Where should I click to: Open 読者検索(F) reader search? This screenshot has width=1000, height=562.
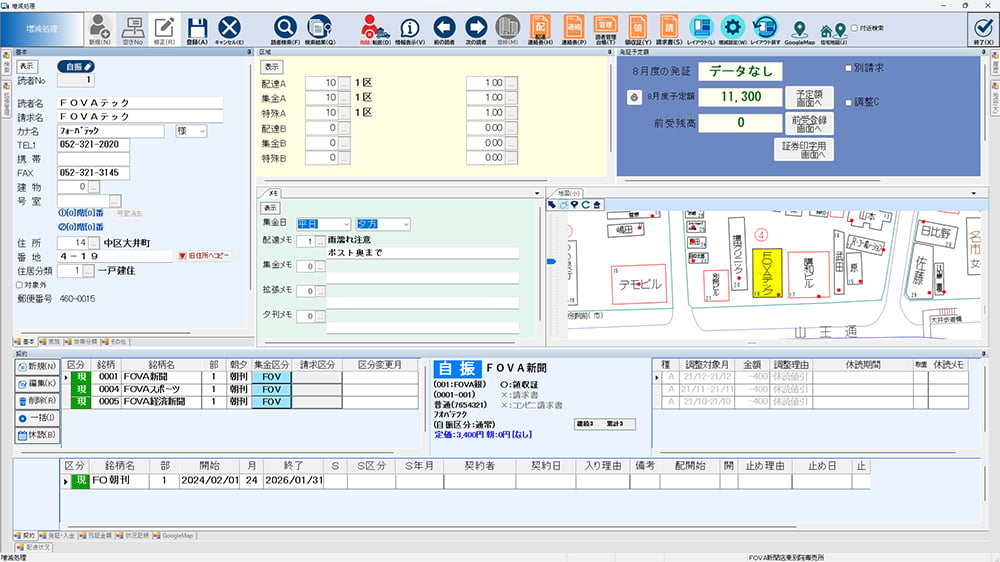285,29
